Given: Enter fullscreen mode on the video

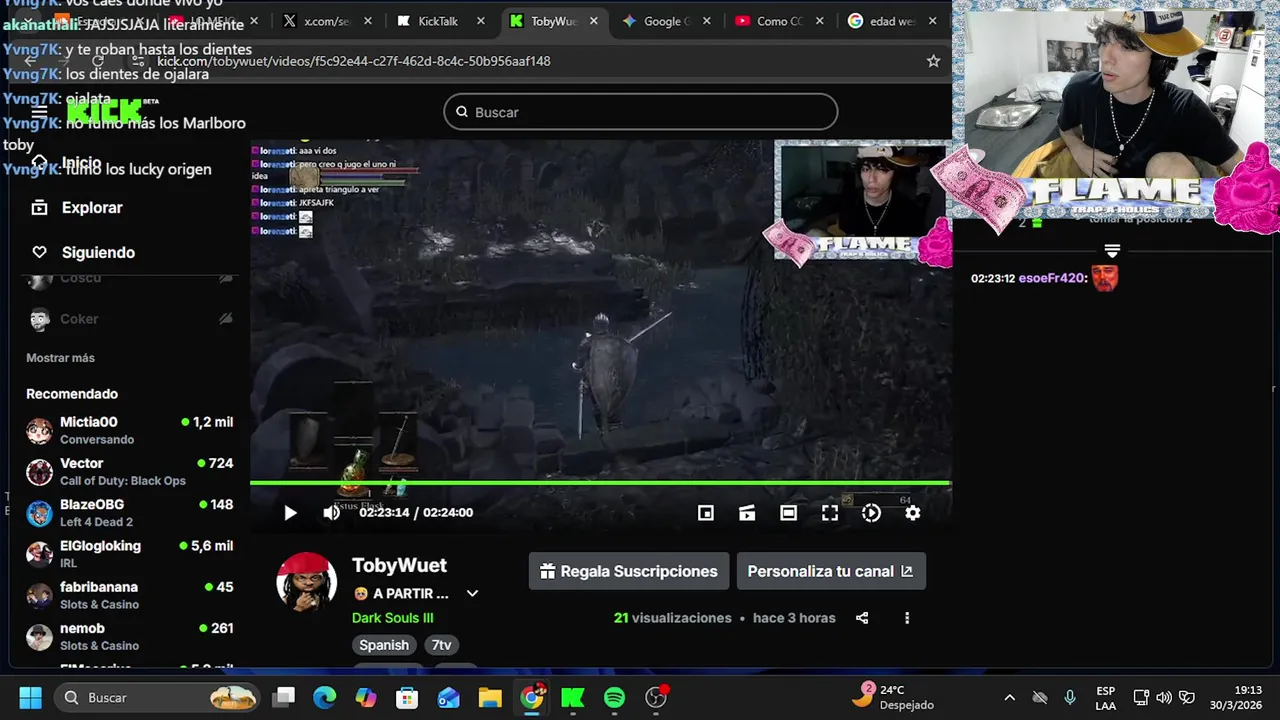Looking at the screenshot, I should pos(830,513).
